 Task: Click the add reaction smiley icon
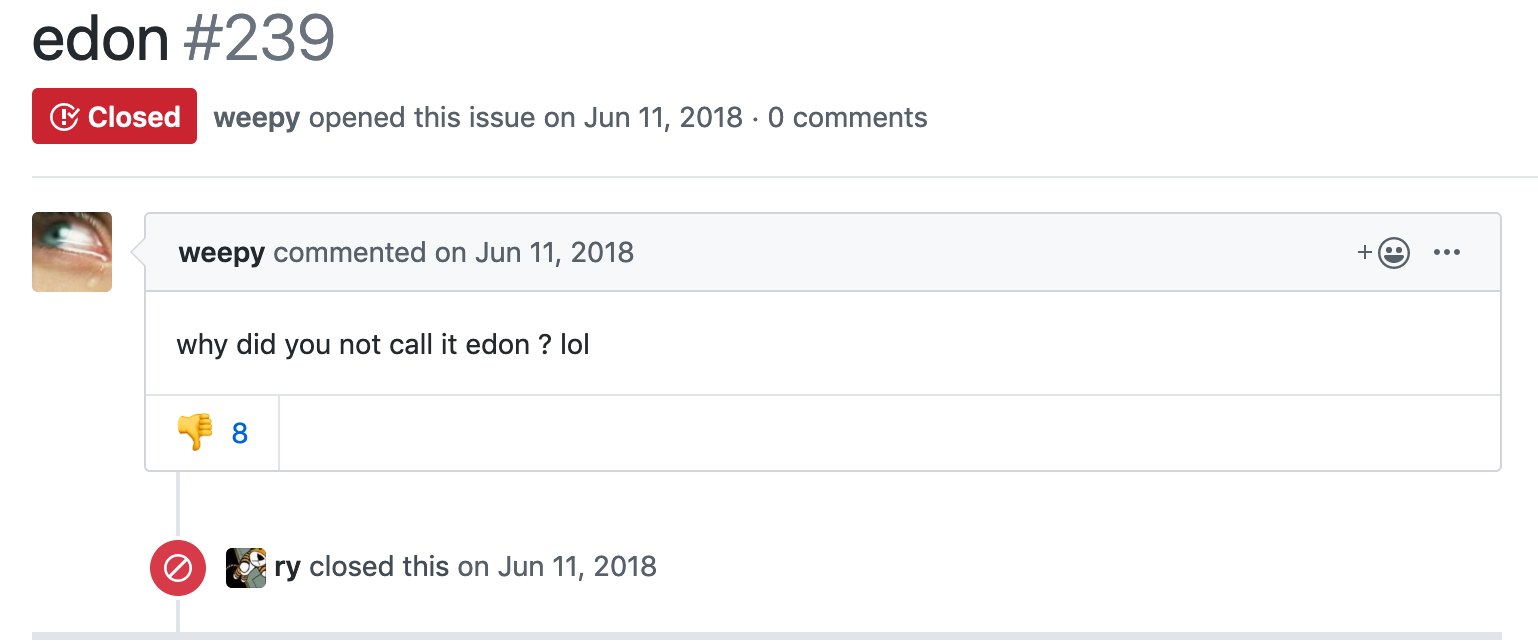[1384, 253]
